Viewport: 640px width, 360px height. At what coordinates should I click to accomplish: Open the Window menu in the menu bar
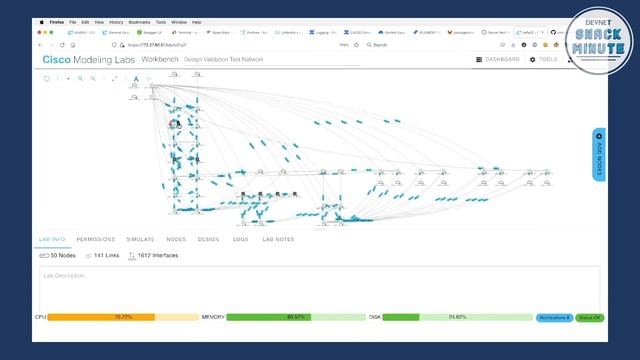coord(179,22)
